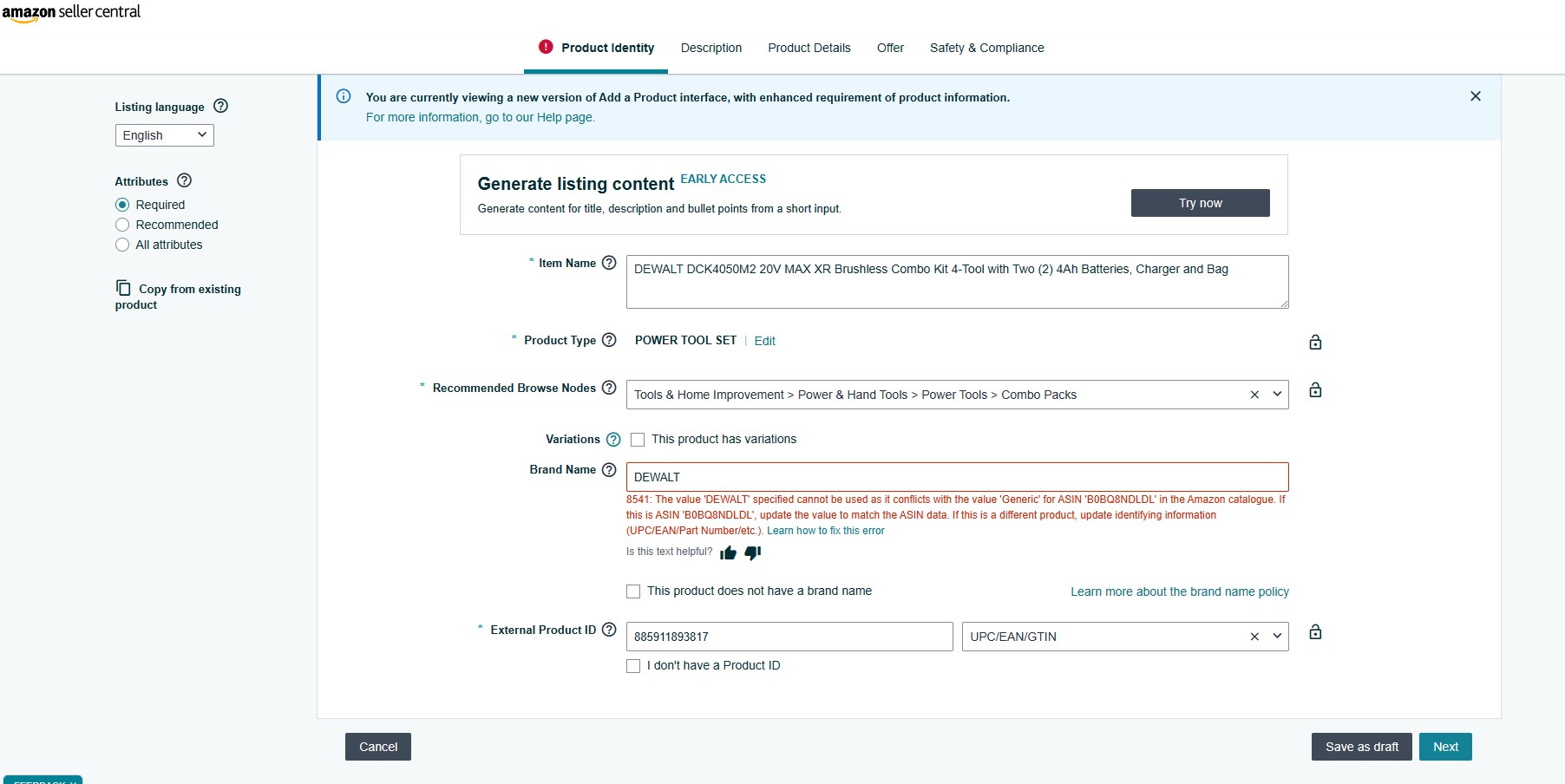Switch to the Offer tab
The image size is (1565, 784).
[890, 48]
